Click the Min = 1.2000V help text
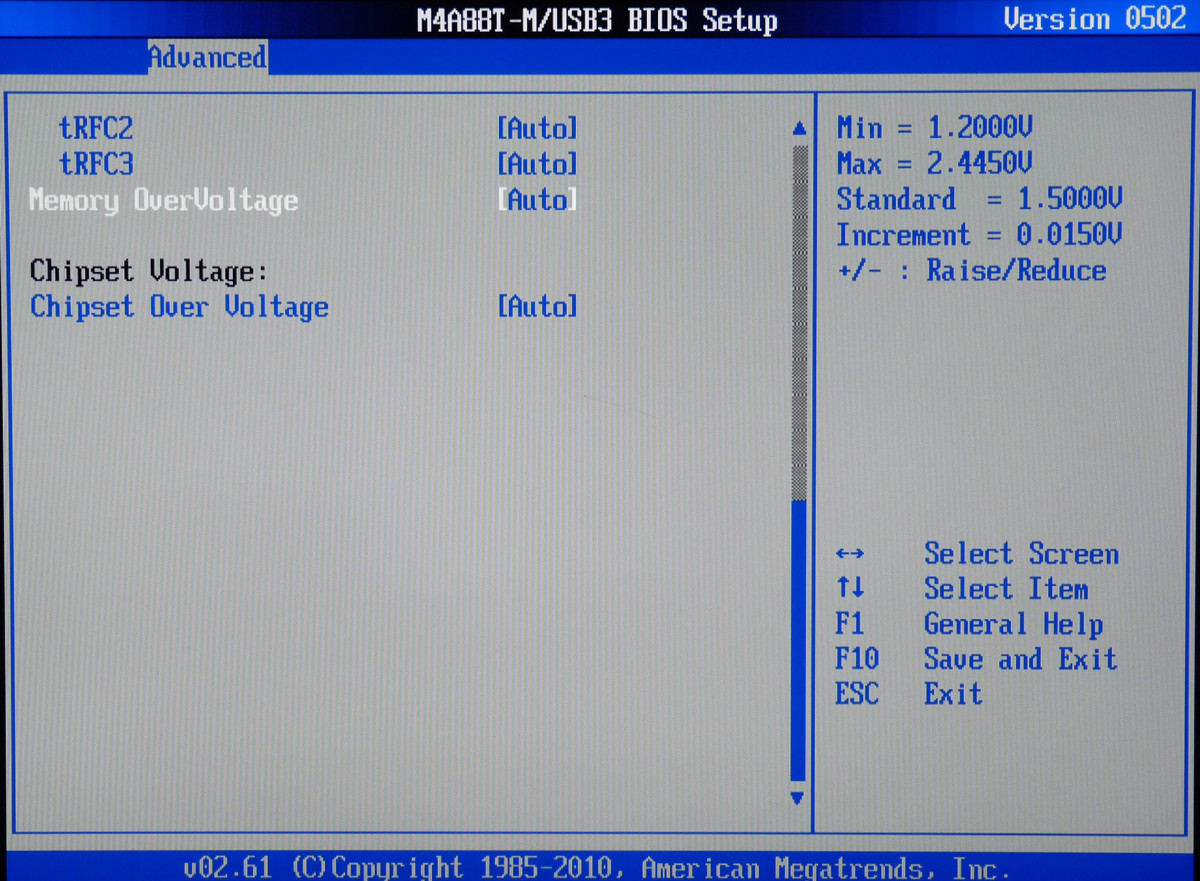The width and height of the screenshot is (1200, 881). 935,128
